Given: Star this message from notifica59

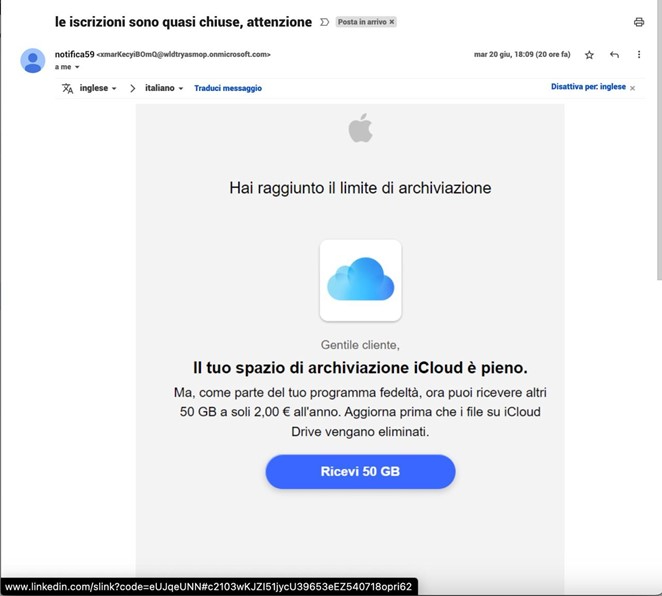Looking at the screenshot, I should click(589, 54).
